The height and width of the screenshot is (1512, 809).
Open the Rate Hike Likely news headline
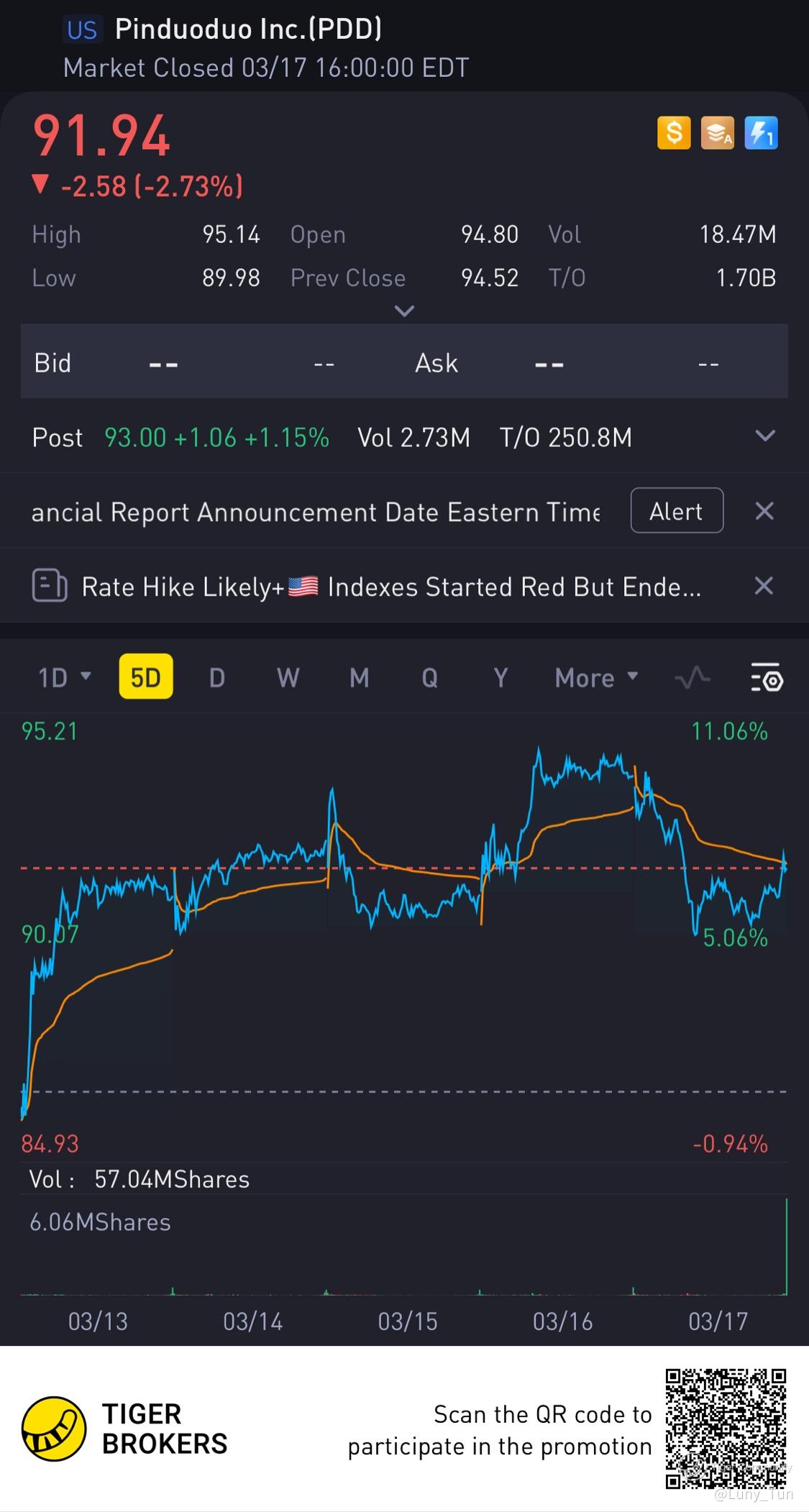click(x=390, y=587)
